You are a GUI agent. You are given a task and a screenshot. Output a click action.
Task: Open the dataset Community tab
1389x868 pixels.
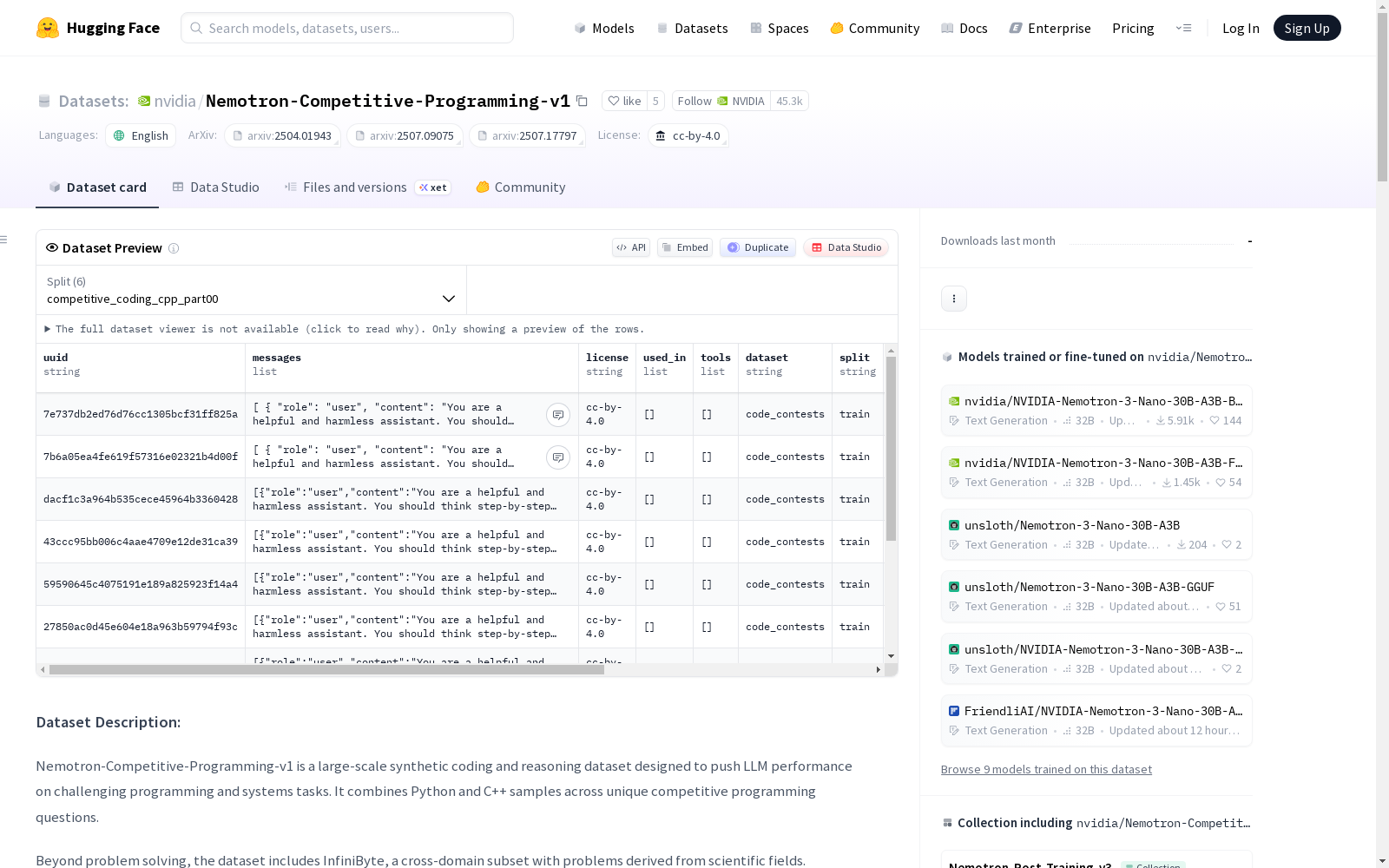(521, 187)
